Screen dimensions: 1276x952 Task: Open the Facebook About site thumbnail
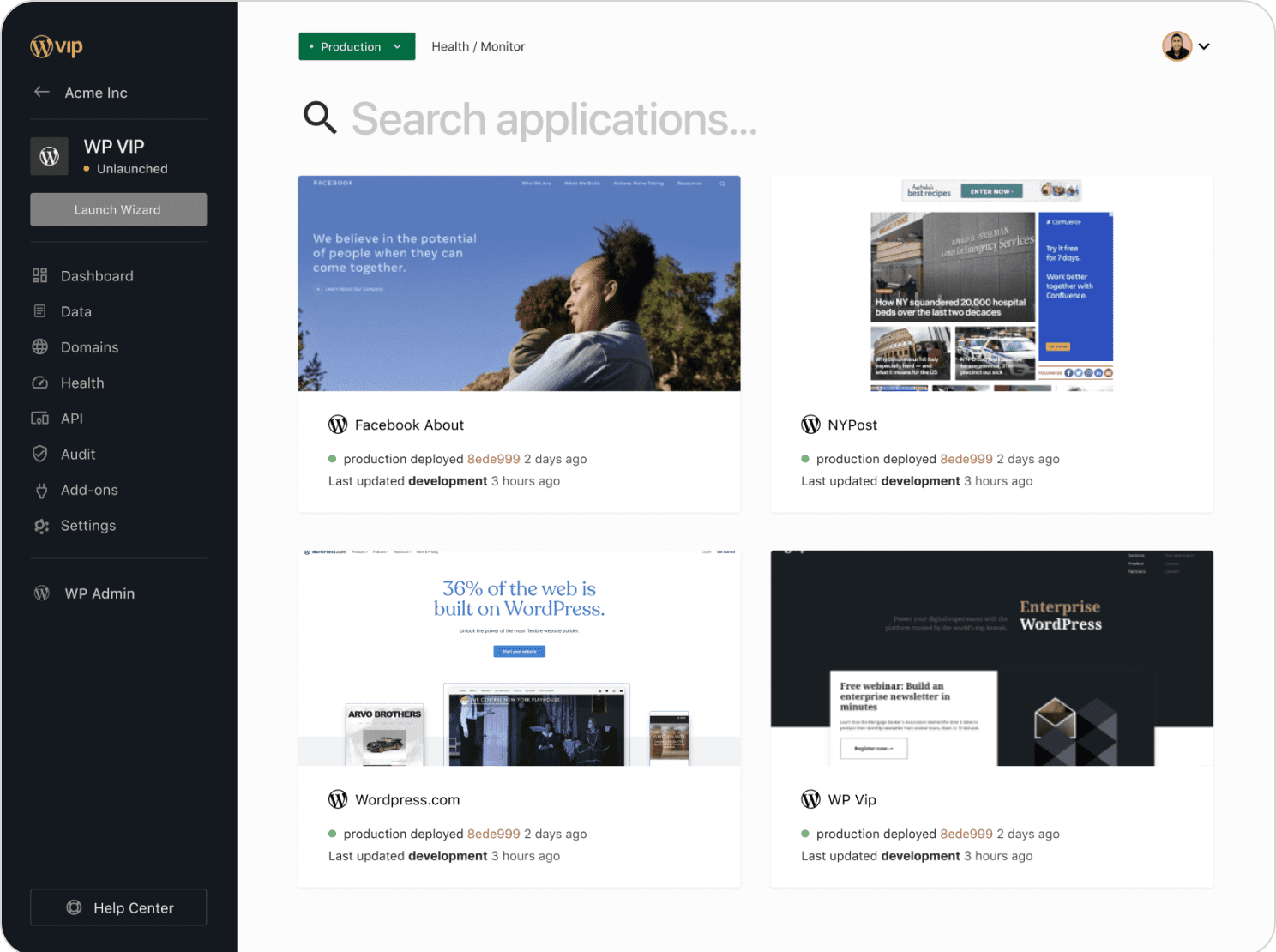click(x=519, y=284)
